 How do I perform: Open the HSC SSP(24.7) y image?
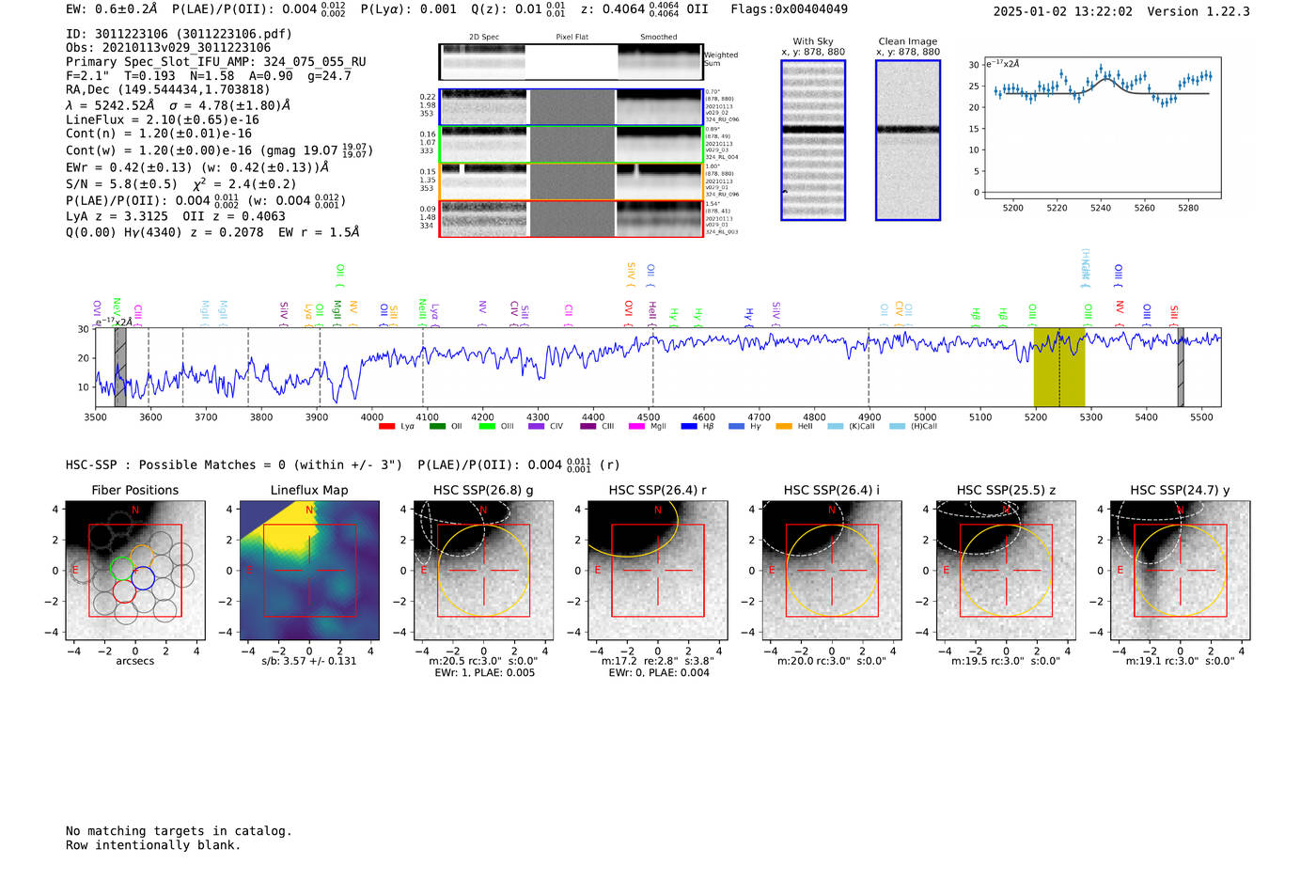click(x=1180, y=571)
